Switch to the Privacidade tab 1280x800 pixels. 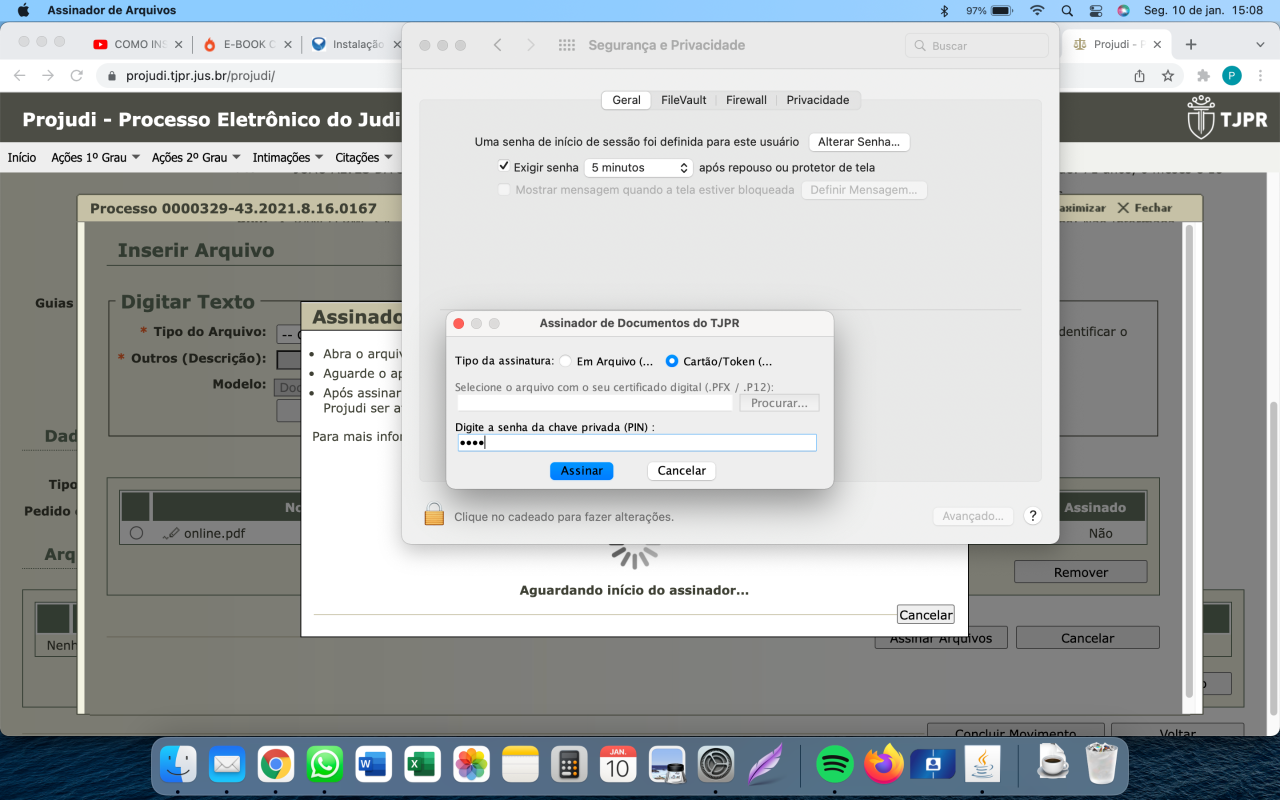[x=818, y=100]
